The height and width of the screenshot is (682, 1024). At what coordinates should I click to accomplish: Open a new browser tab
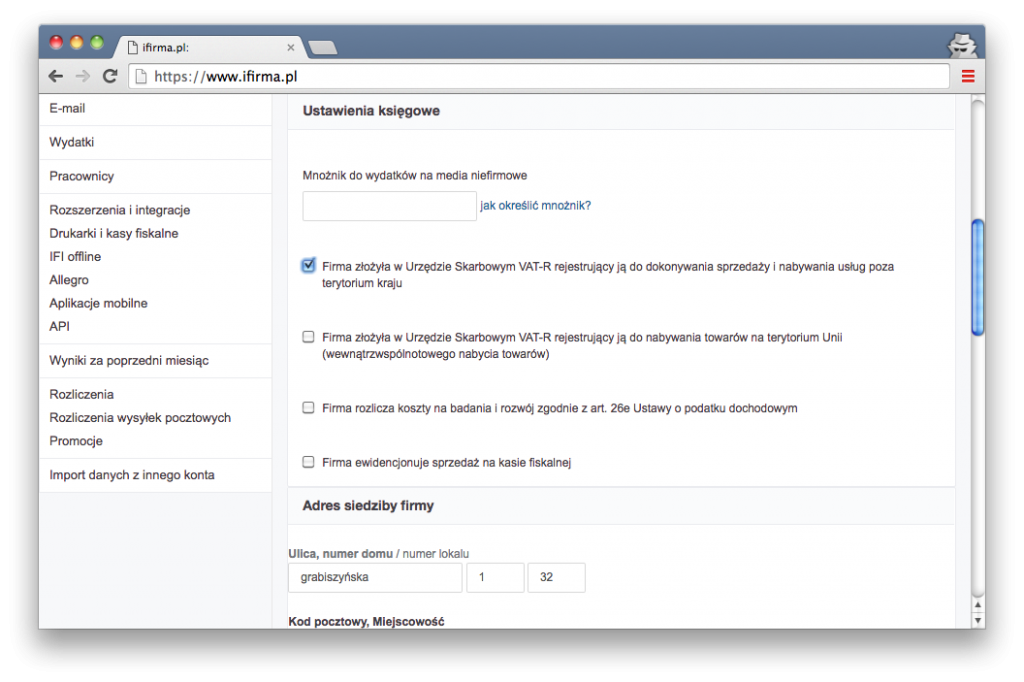[x=323, y=47]
